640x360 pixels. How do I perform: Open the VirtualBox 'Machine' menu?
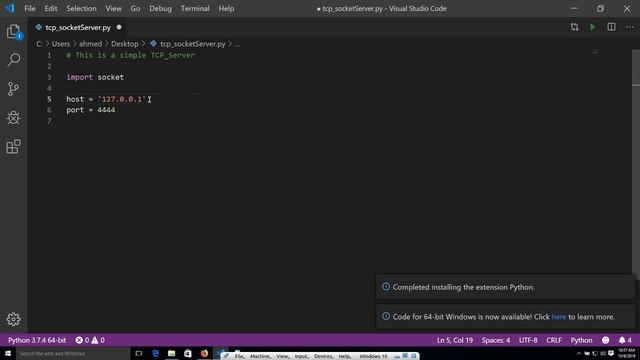260,356
